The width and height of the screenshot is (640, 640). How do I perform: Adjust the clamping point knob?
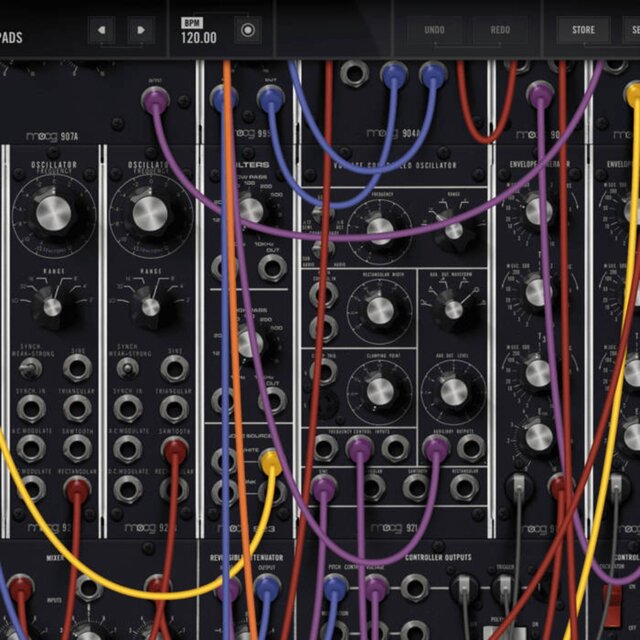tap(380, 391)
